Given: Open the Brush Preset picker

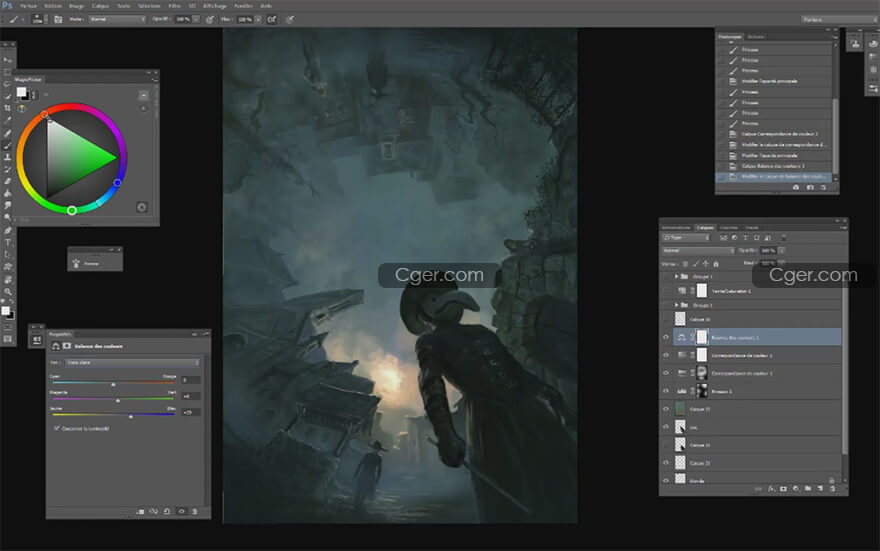Looking at the screenshot, I should tap(37, 19).
